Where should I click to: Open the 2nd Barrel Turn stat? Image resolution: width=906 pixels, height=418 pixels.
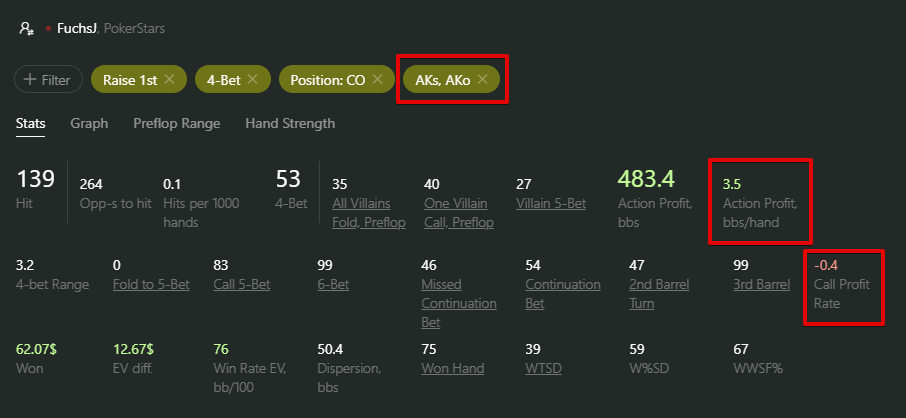click(656, 294)
